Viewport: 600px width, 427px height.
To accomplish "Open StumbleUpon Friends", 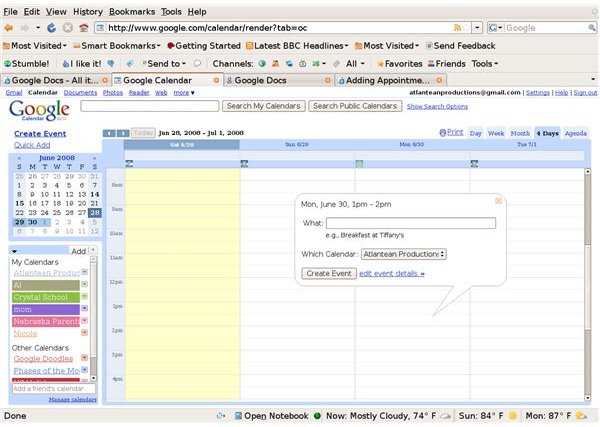I will pyautogui.click(x=446, y=64).
